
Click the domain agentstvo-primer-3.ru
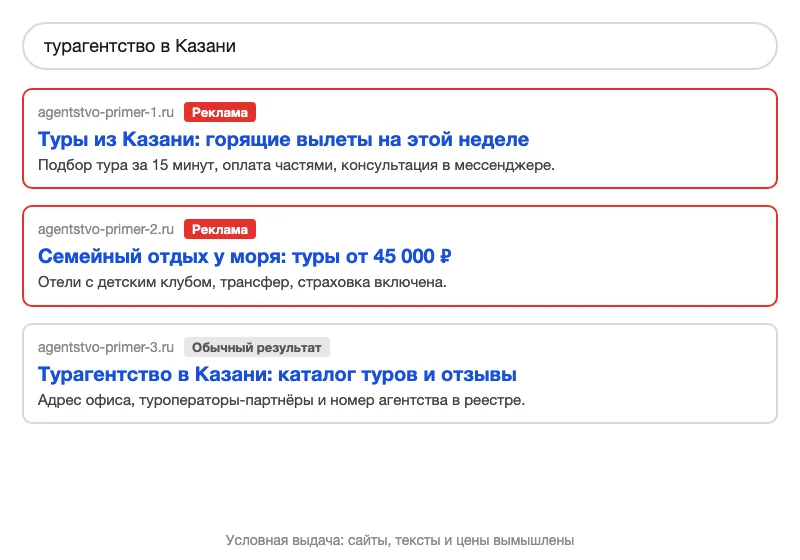pos(106,347)
